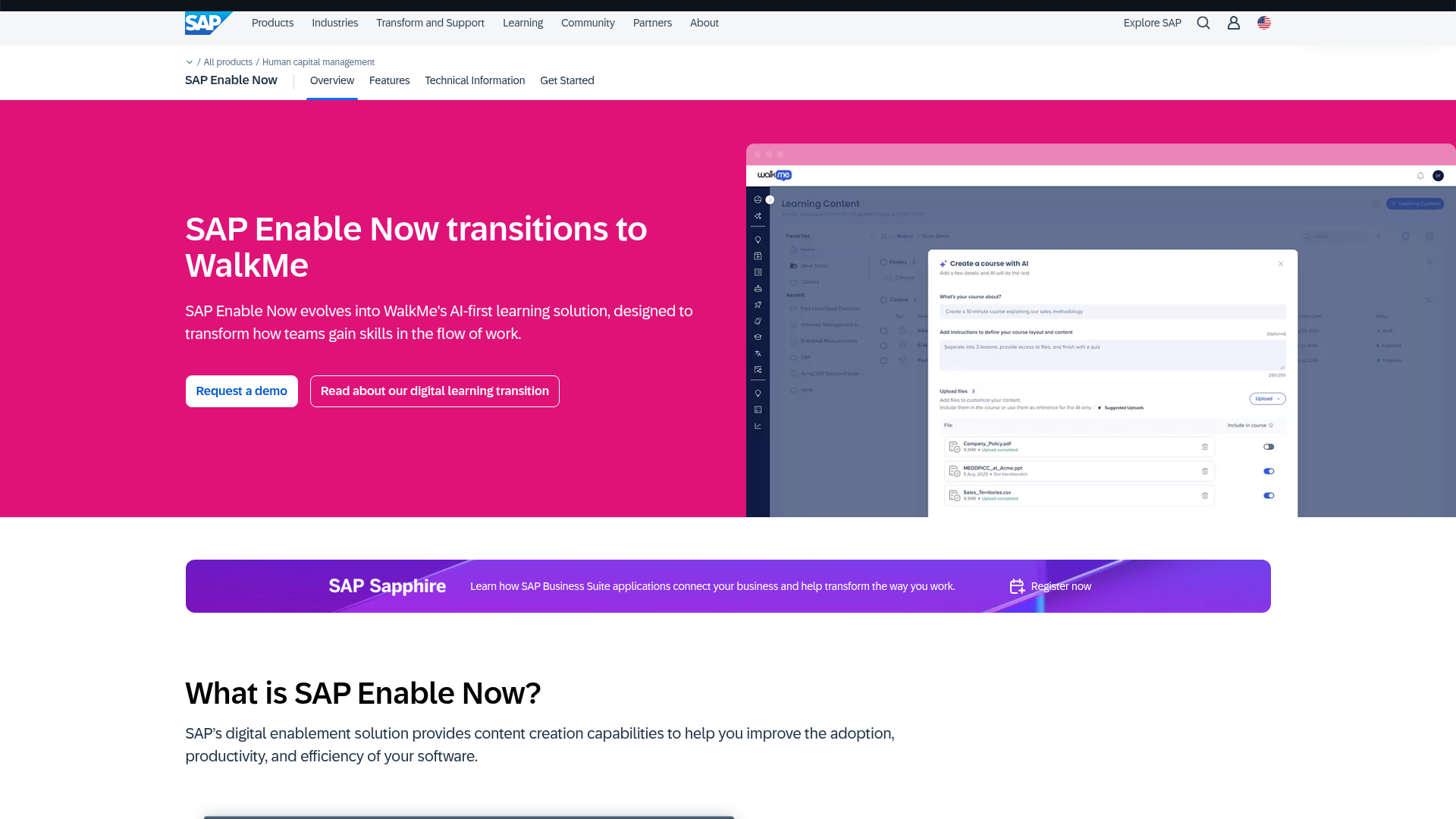Viewport: 1456px width, 819px height.
Task: Click the SAP logo
Action: [x=207, y=23]
